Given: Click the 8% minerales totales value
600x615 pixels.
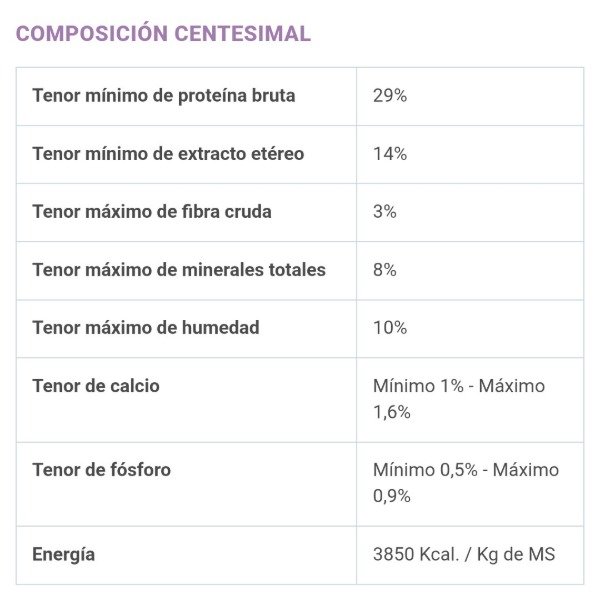Looking at the screenshot, I should 384,270.
